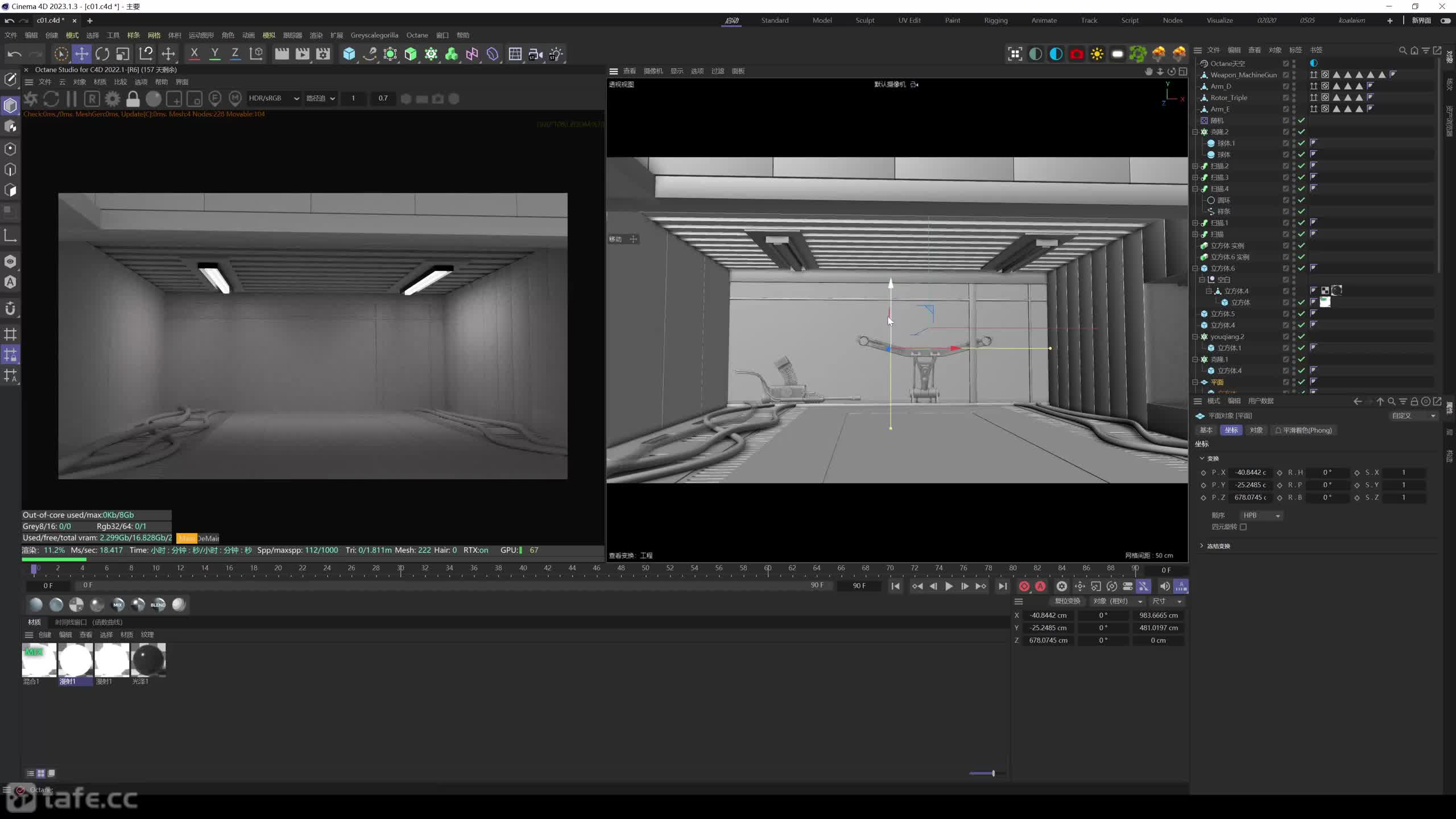1456x819 pixels.
Task: Click the 平滑着色(Phong) tag button
Action: click(x=1303, y=431)
